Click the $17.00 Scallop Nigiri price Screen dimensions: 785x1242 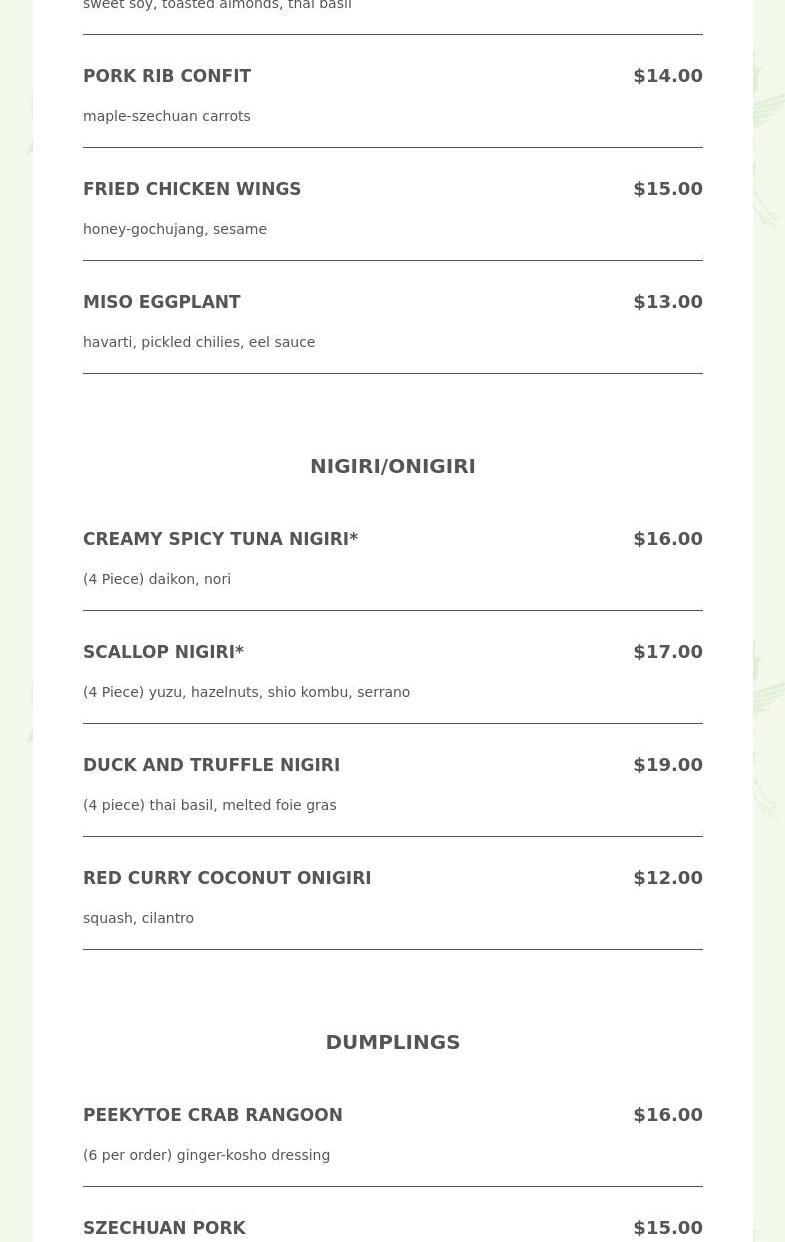[x=667, y=652]
